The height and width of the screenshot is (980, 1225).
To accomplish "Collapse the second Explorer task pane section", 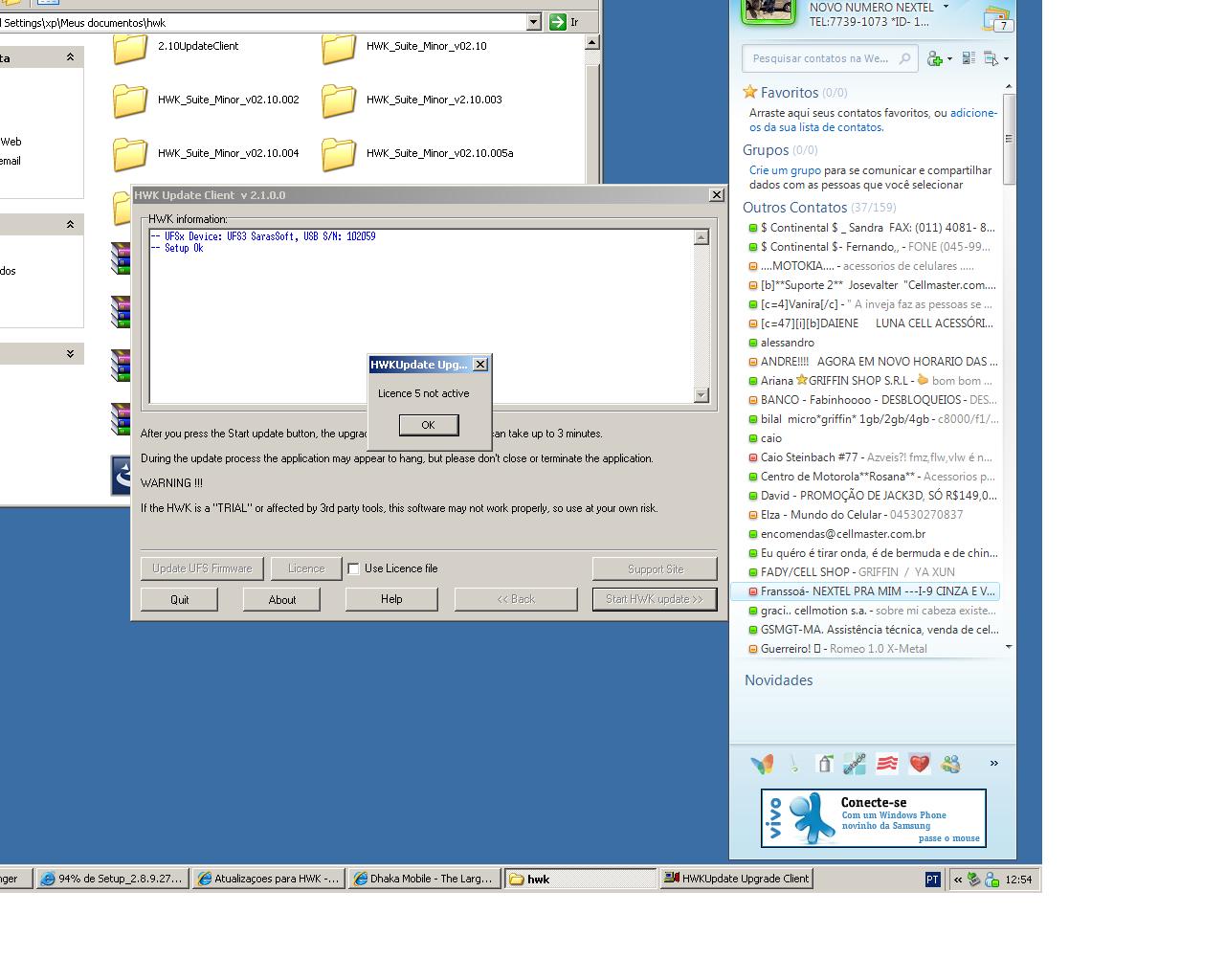I will (x=70, y=224).
